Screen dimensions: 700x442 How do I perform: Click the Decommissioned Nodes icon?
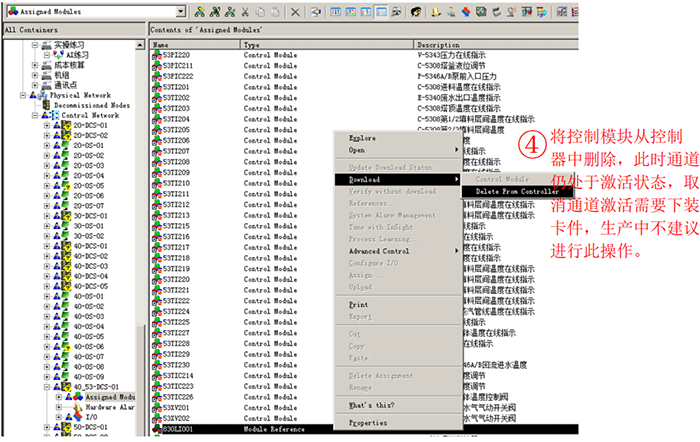[x=45, y=105]
